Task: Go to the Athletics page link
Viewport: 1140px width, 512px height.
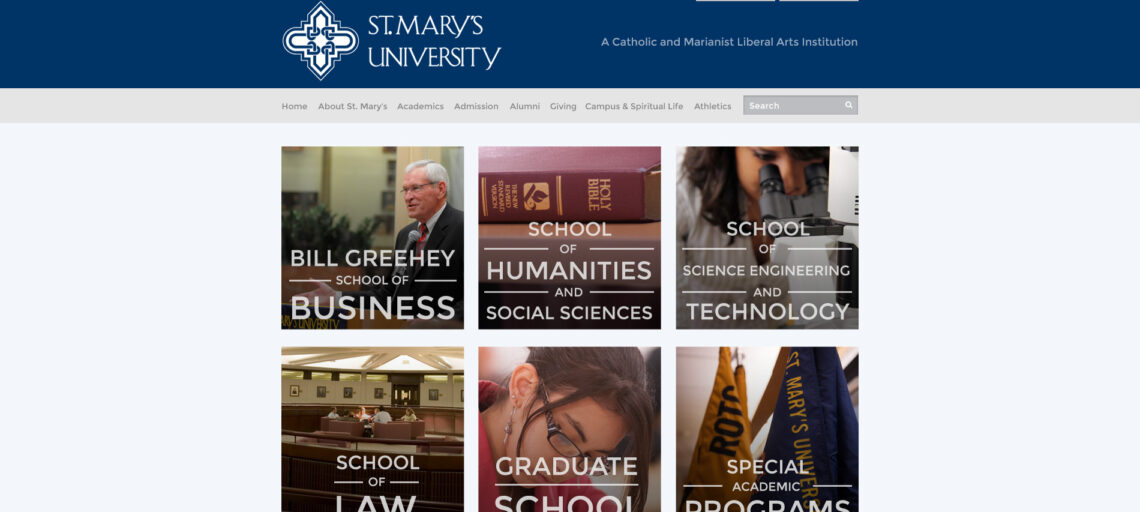Action: click(x=712, y=106)
